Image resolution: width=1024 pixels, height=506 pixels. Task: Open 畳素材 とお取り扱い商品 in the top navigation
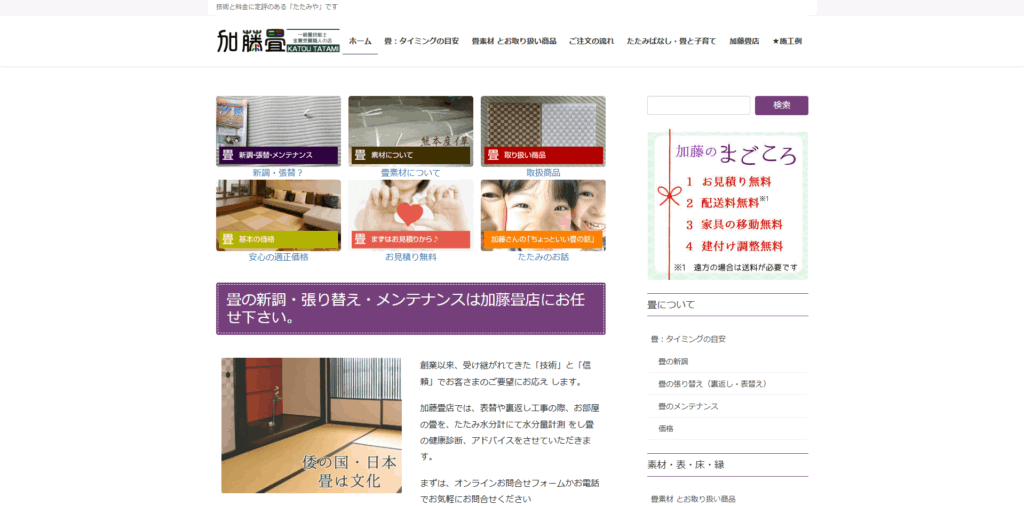[514, 41]
